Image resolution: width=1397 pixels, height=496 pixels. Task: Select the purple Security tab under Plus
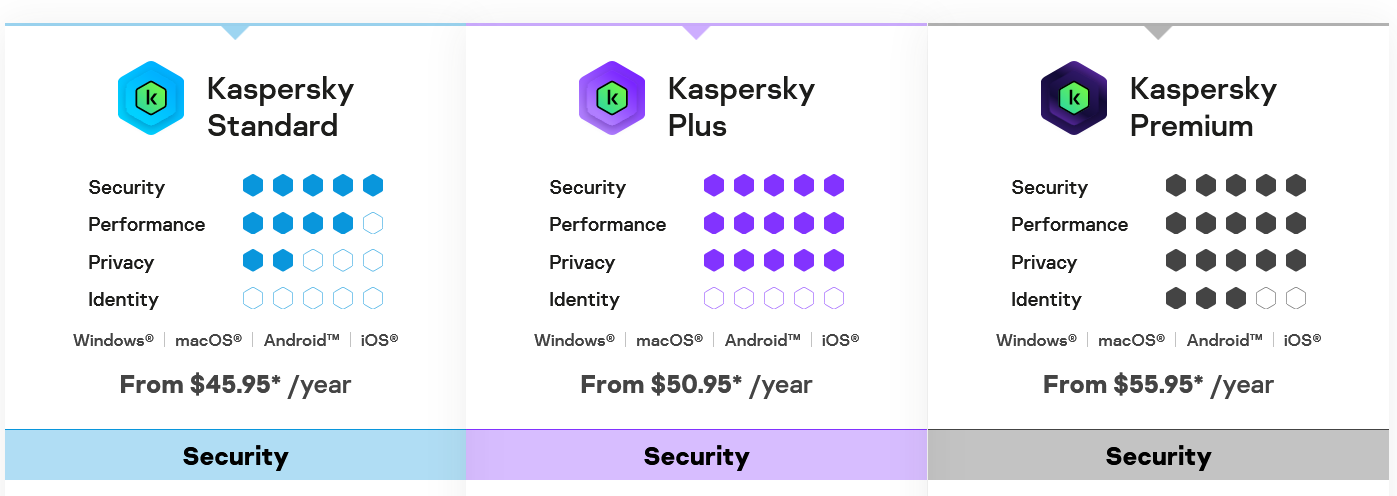point(696,457)
